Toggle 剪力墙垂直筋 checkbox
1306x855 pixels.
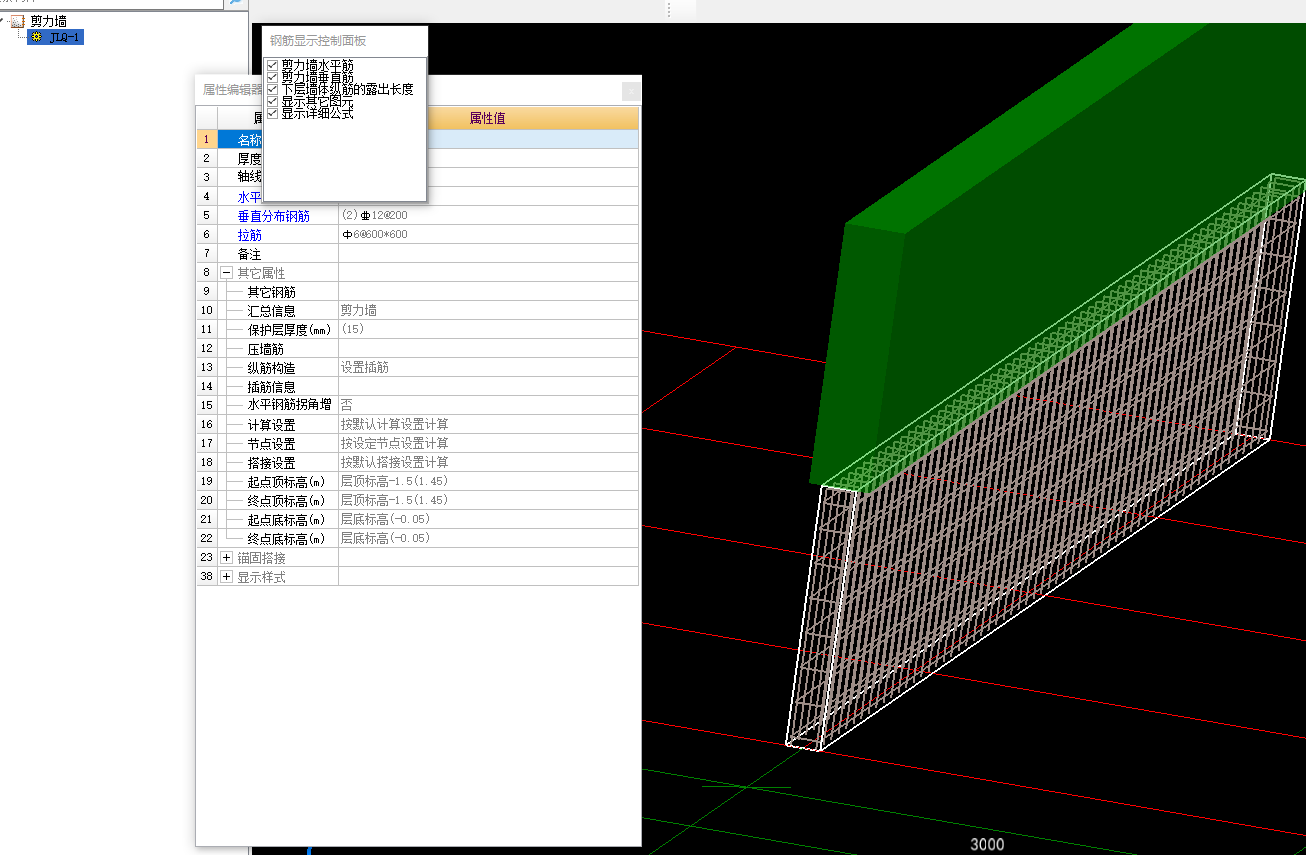click(x=271, y=77)
